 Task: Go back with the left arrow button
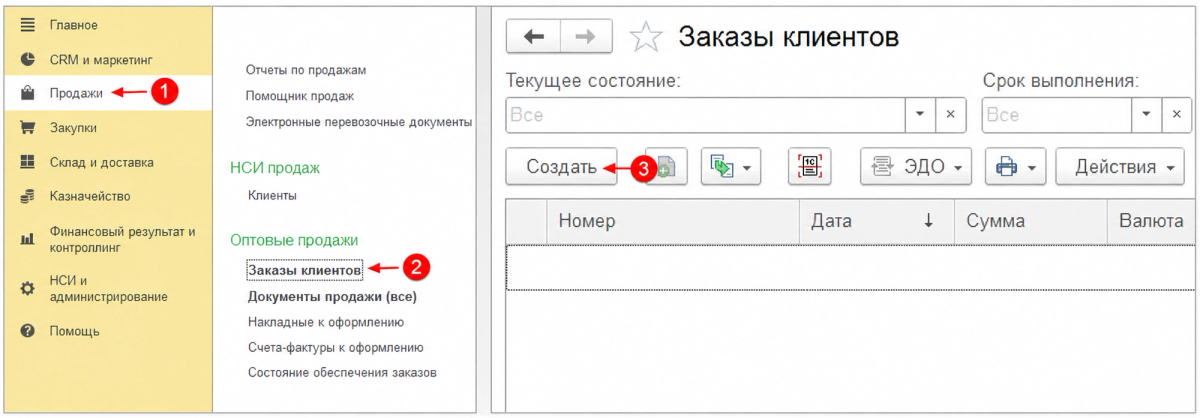(534, 37)
